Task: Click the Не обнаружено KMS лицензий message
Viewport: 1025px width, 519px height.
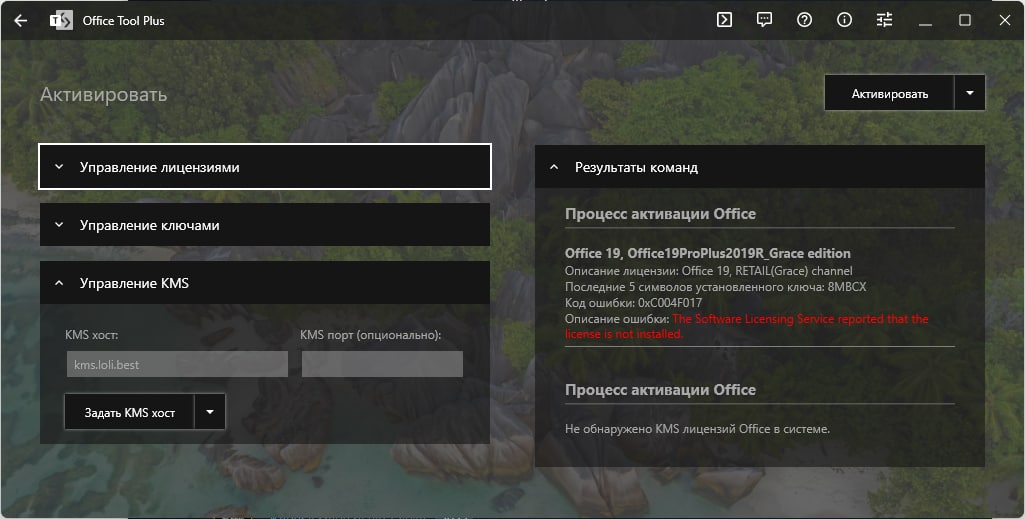Action: [x=697, y=429]
